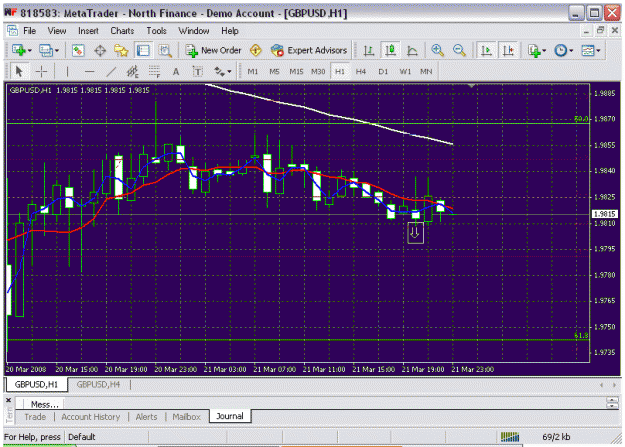The image size is (625, 447).
Task: Draw a horizontal line tool
Action: click(90, 72)
